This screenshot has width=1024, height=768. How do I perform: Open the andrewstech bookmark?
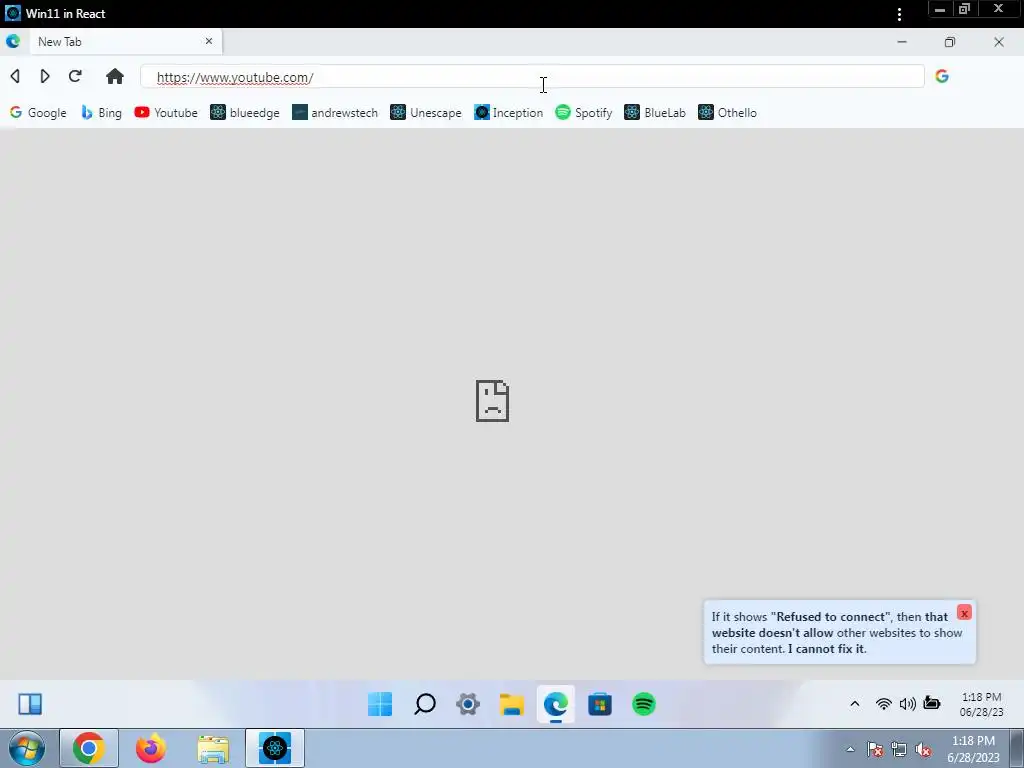(335, 112)
